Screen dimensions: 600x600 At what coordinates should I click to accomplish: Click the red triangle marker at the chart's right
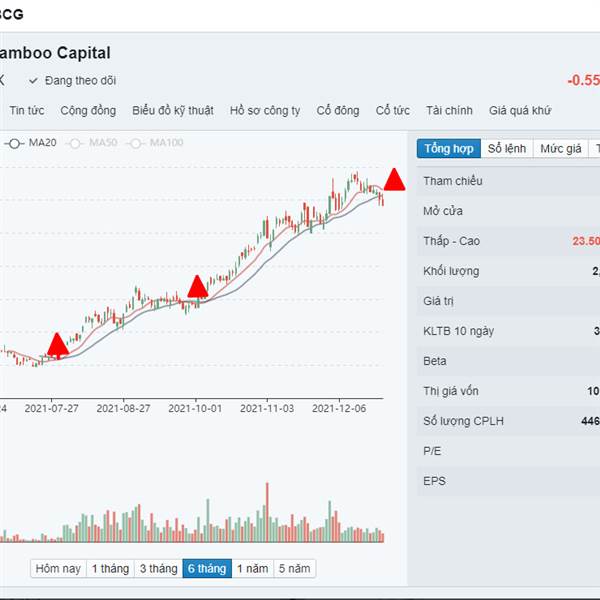tap(394, 181)
